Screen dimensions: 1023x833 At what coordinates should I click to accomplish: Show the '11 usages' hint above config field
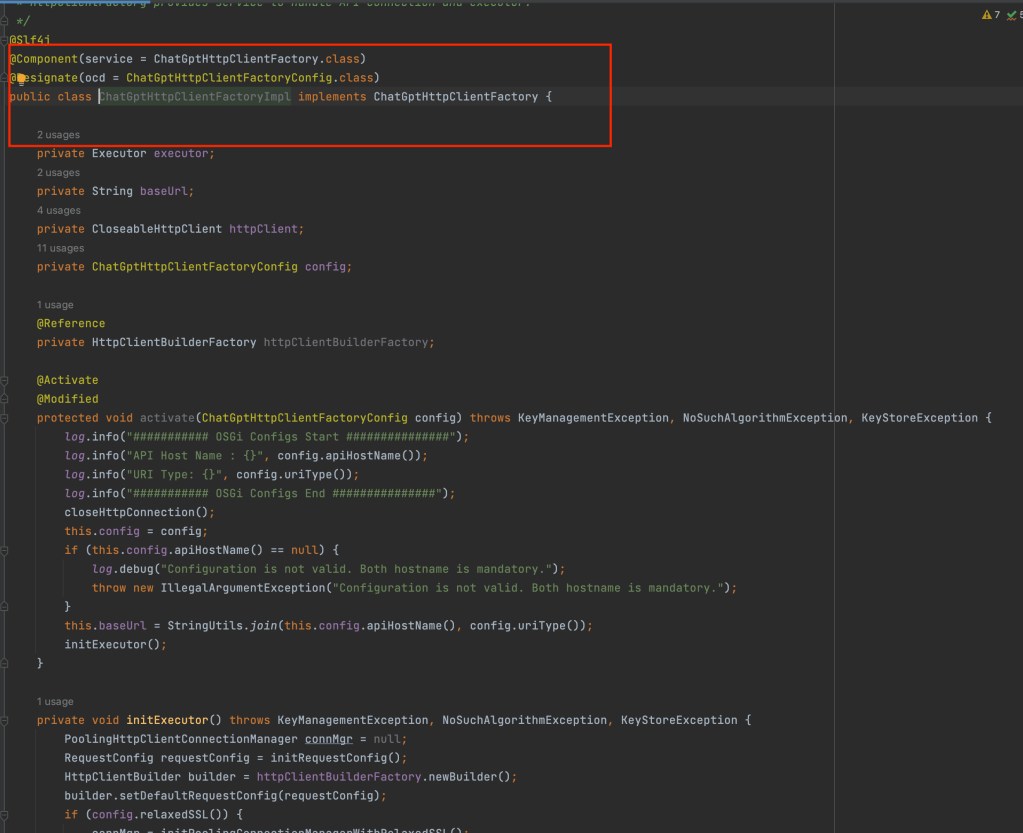(x=60, y=248)
